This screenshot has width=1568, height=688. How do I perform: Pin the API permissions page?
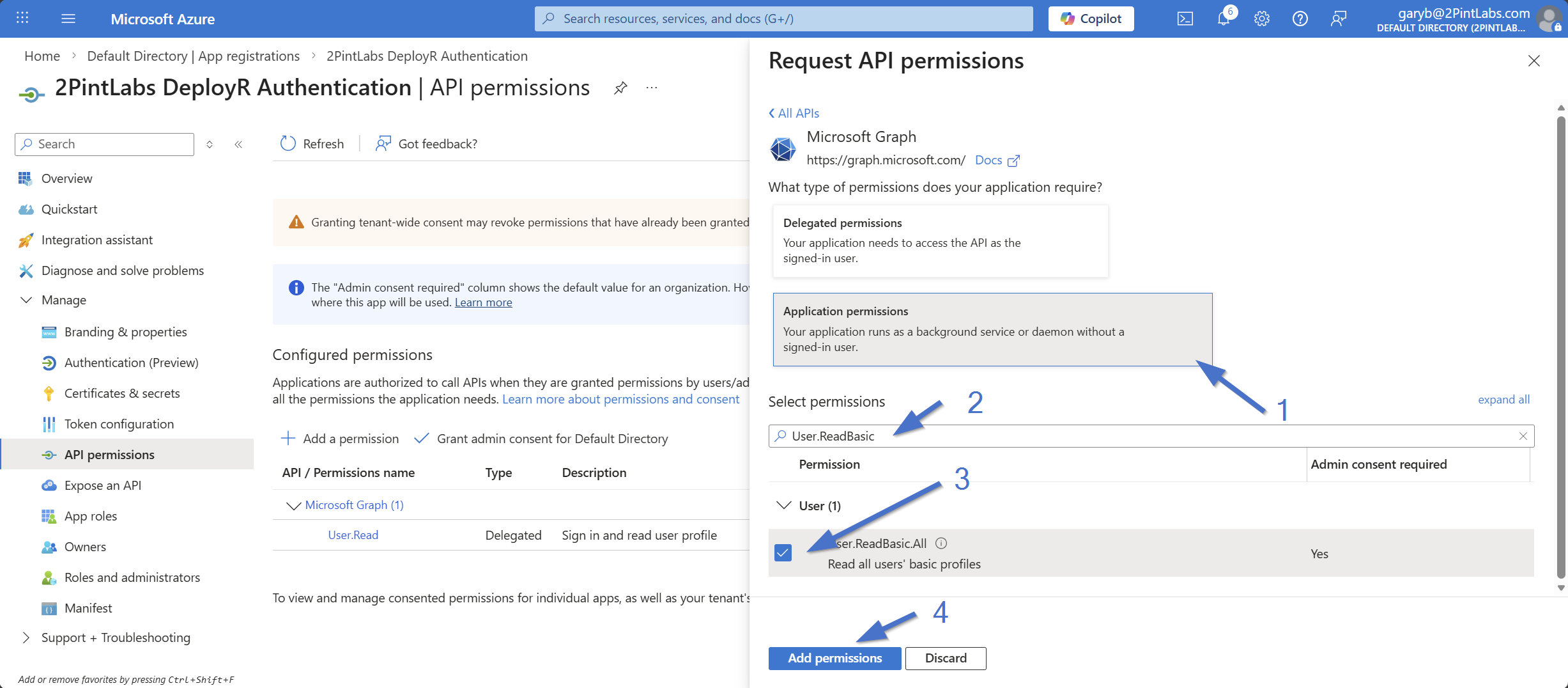[x=620, y=88]
